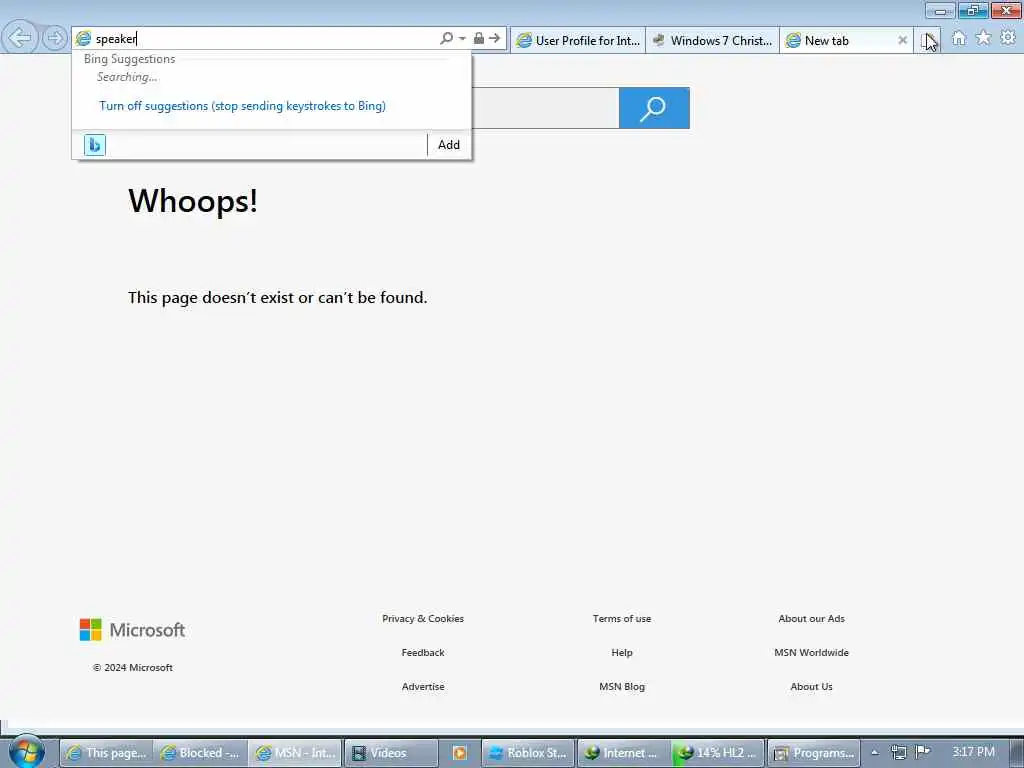This screenshot has width=1024, height=768.
Task: Switch to MSN - Int... taskbar window
Action: pyautogui.click(x=295, y=753)
